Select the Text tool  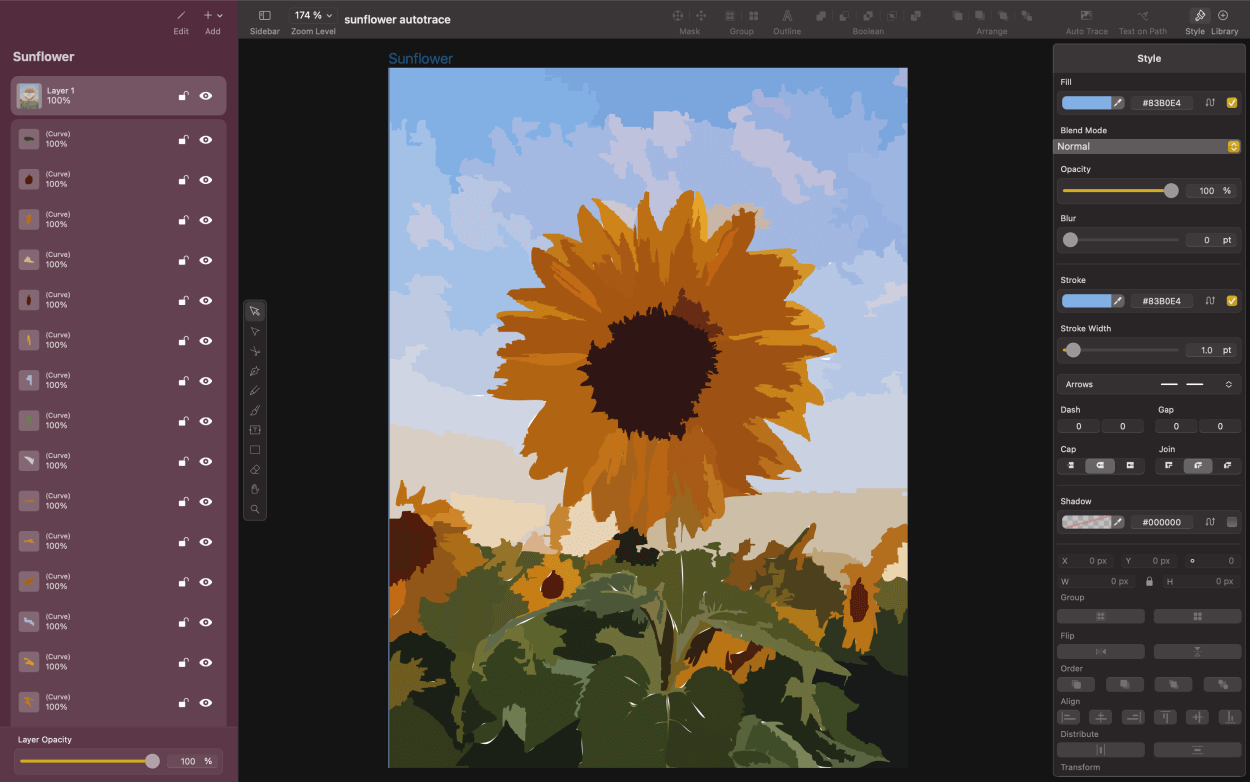click(255, 430)
